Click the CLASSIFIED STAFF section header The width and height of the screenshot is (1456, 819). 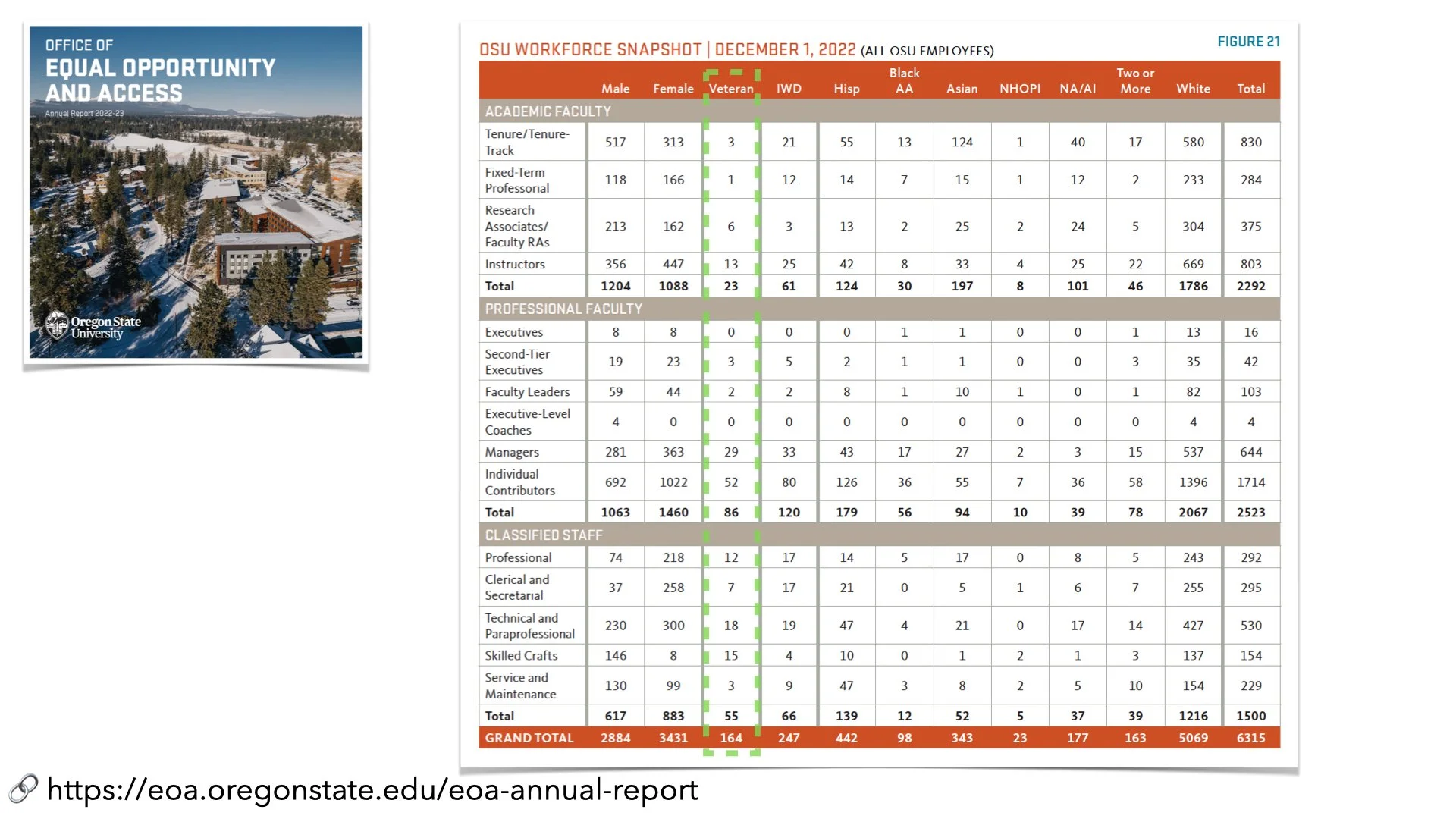[544, 535]
